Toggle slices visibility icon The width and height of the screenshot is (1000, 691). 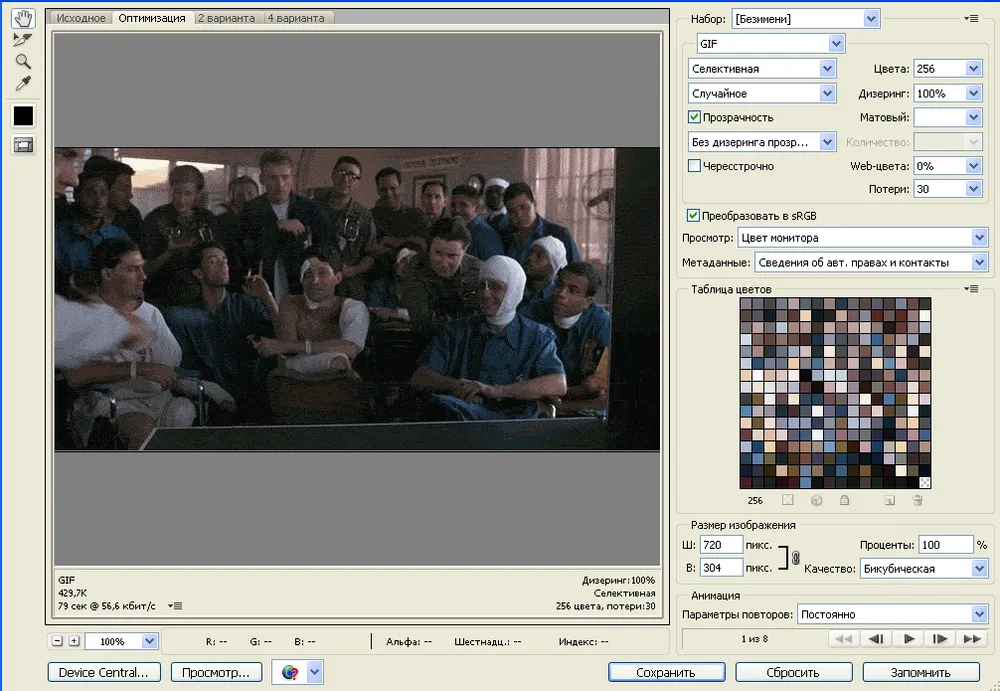pos(22,145)
